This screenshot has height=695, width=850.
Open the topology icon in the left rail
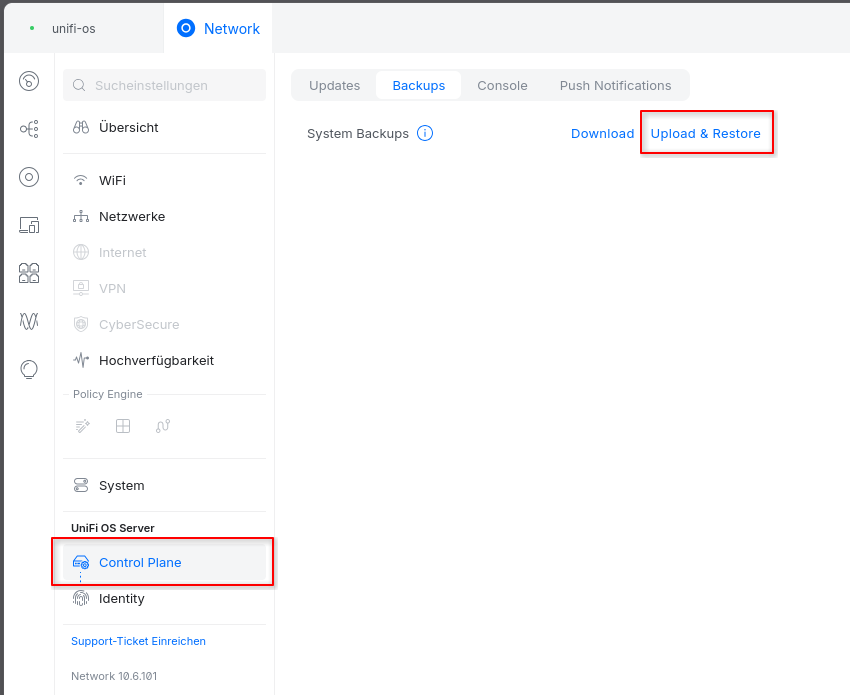(29, 129)
